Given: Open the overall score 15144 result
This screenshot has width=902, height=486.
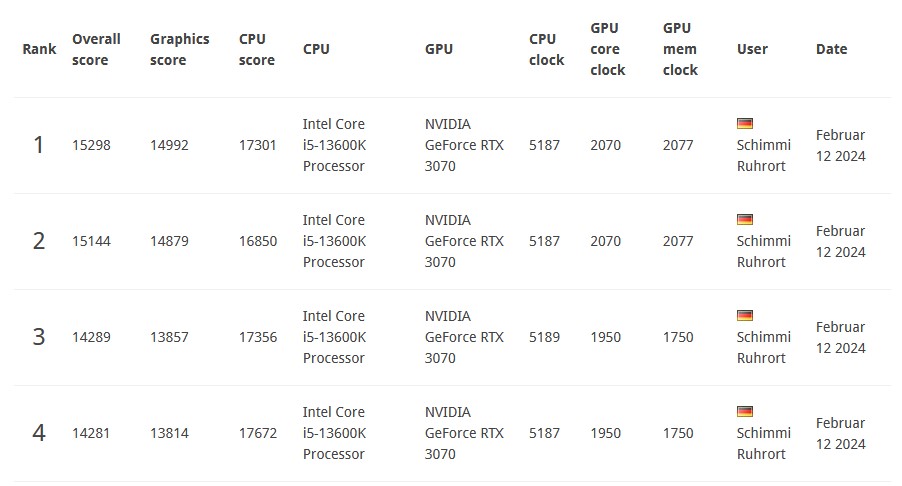Looking at the screenshot, I should coord(91,241).
